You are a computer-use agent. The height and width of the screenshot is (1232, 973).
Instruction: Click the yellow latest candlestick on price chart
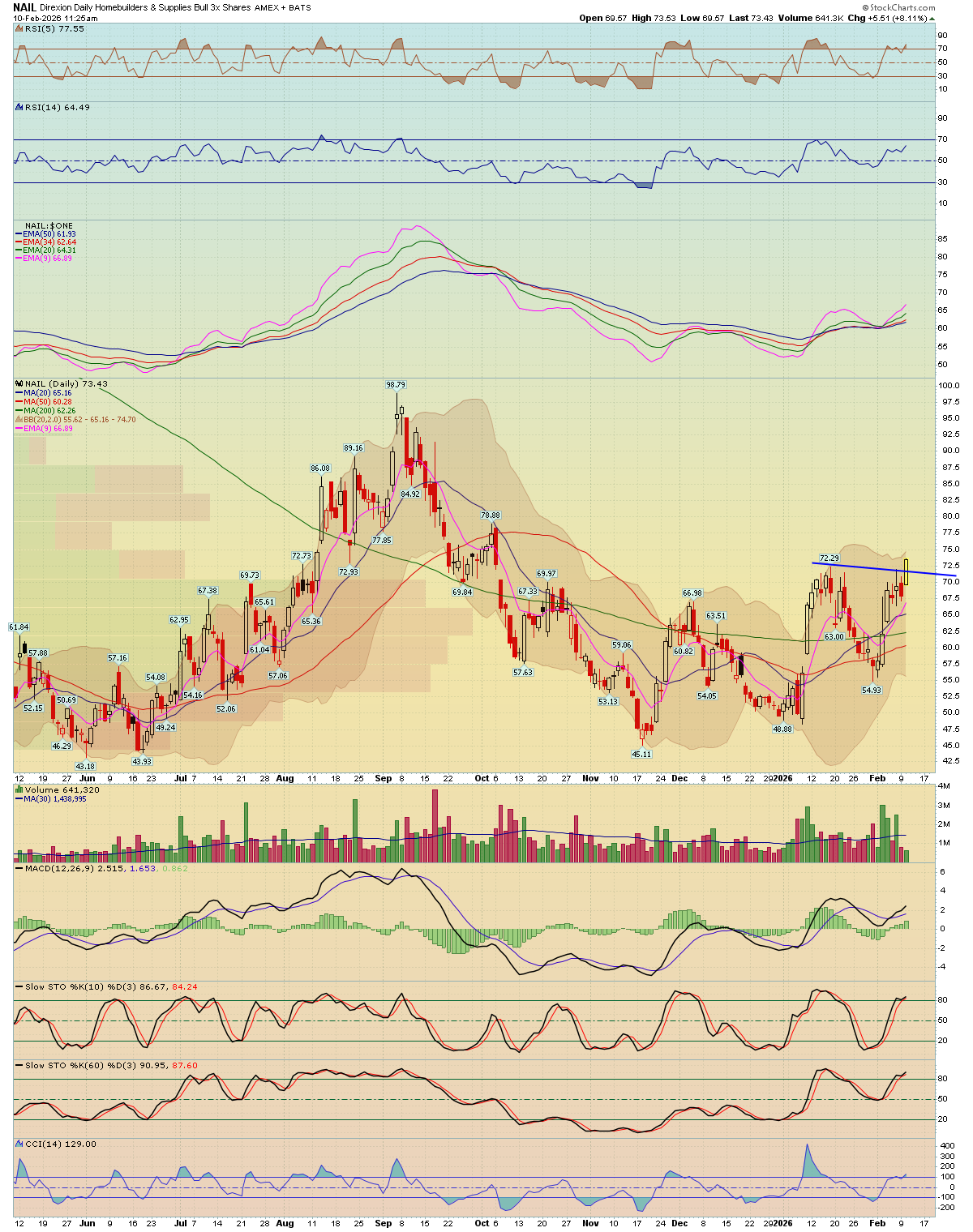(x=906, y=571)
